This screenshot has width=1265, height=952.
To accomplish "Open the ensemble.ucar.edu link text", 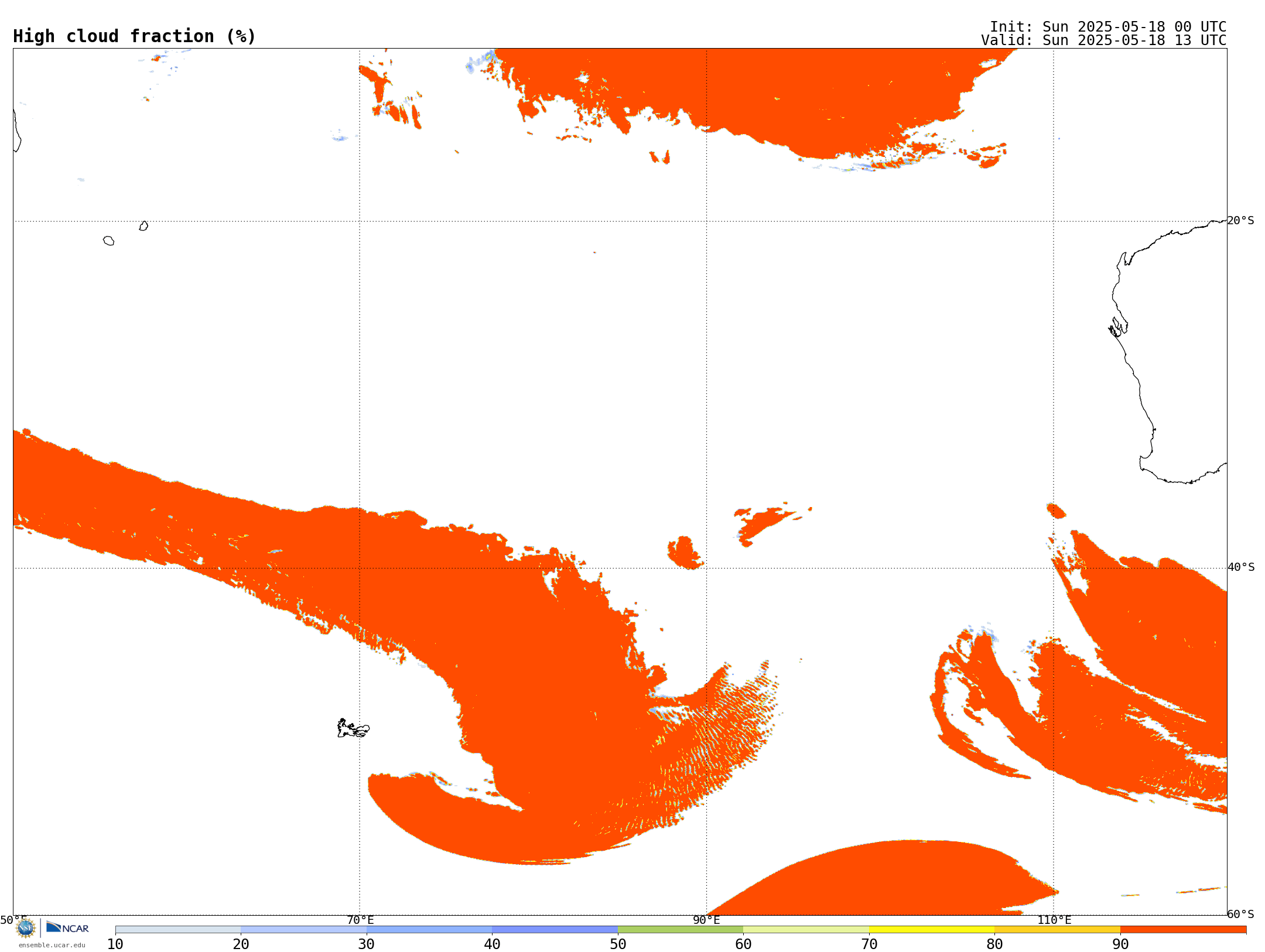I will pyautogui.click(x=52, y=945).
